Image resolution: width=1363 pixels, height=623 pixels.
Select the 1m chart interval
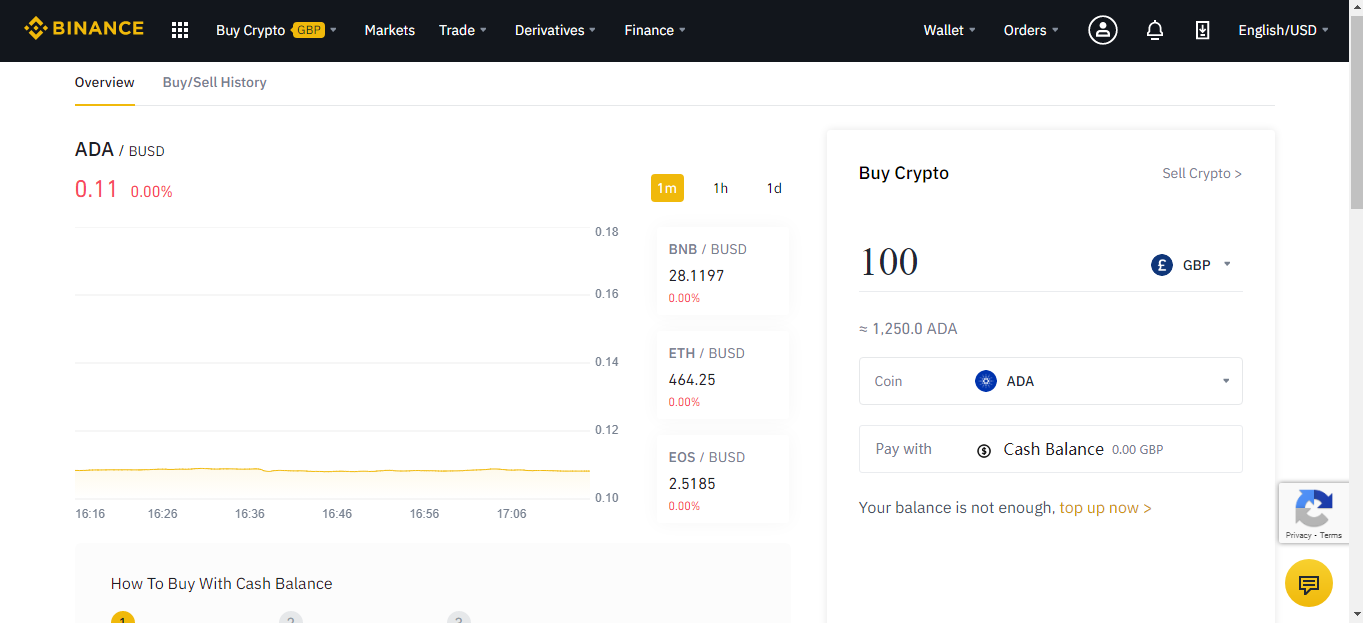click(667, 188)
